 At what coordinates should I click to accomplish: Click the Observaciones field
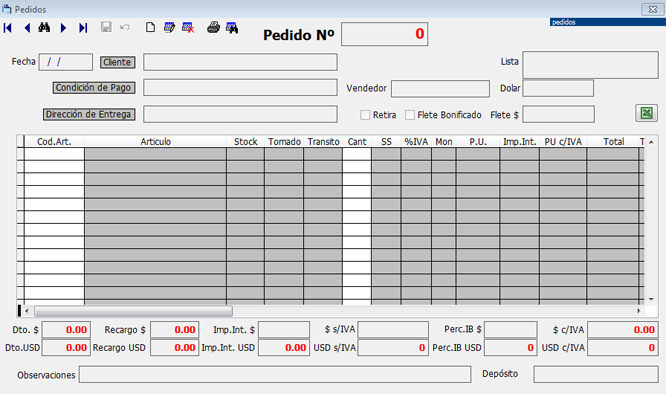275,374
